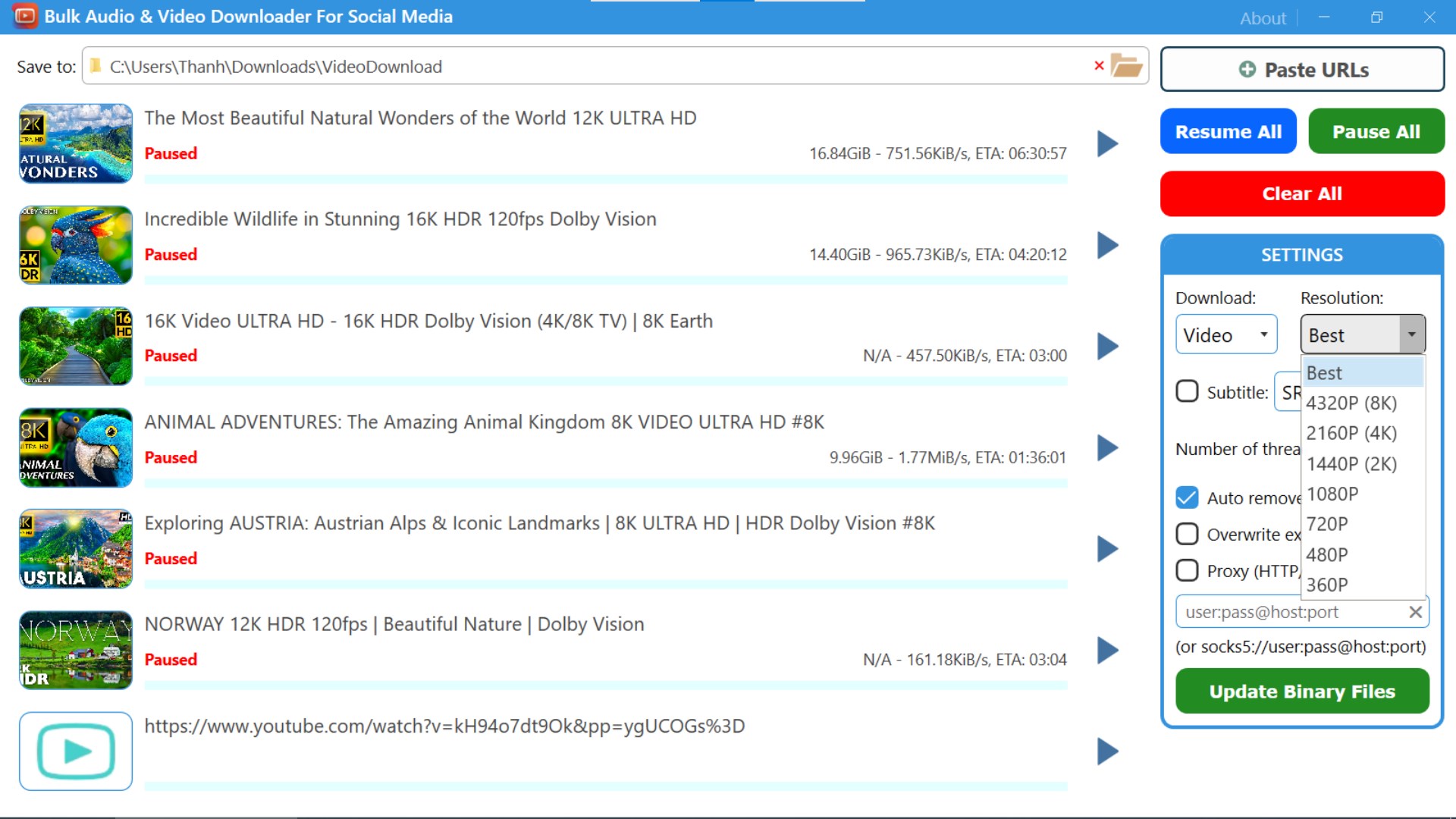Image resolution: width=1456 pixels, height=819 pixels.
Task: Open the About menu item
Action: pyautogui.click(x=1263, y=18)
